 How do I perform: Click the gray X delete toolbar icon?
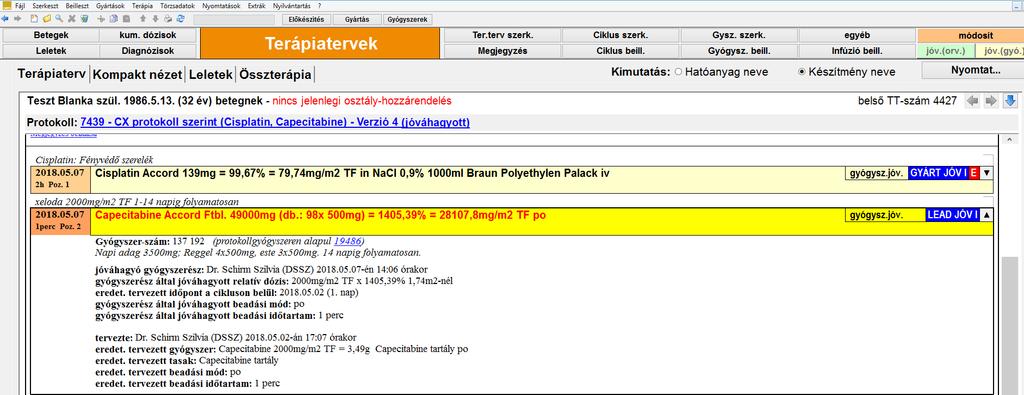point(72,19)
